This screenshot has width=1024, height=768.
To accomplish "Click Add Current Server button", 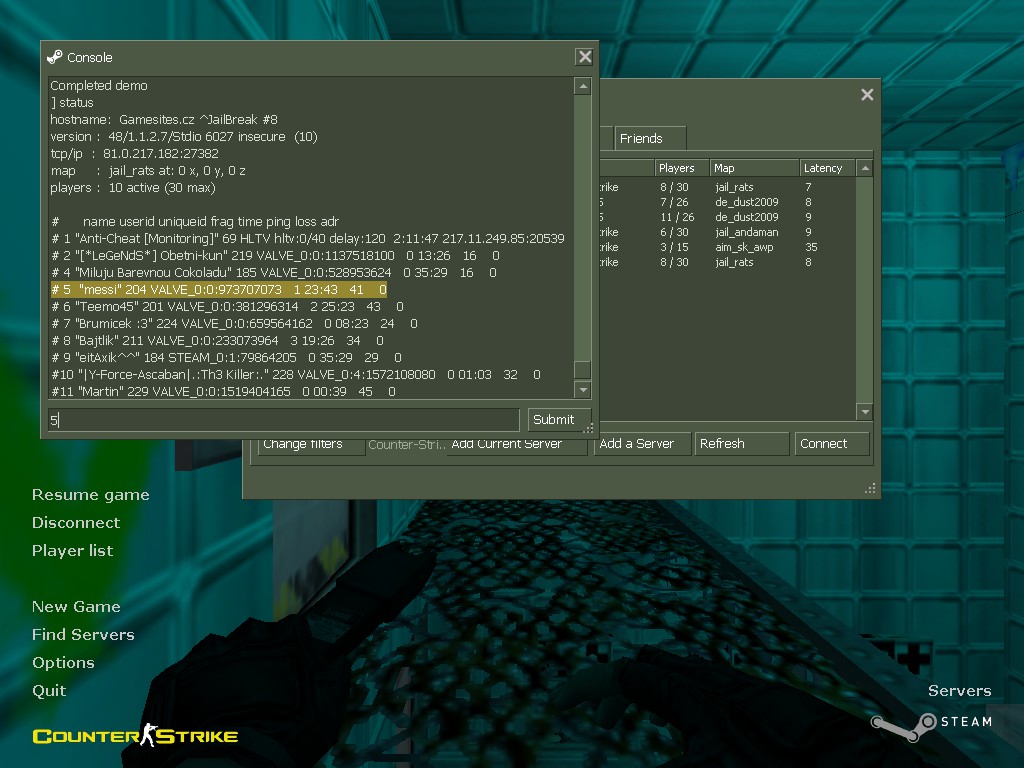I will (516, 445).
